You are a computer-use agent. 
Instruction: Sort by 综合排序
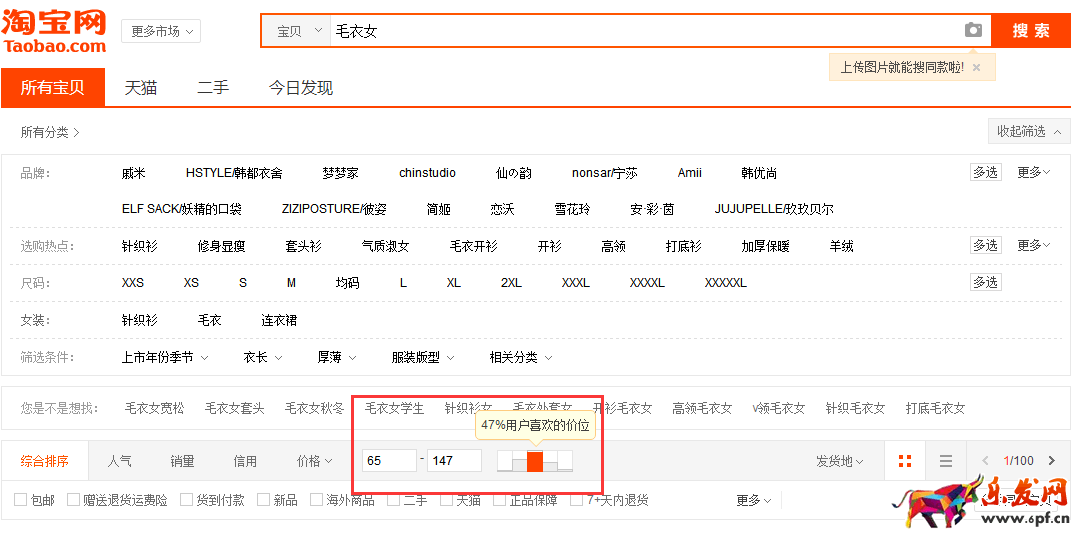[x=45, y=461]
